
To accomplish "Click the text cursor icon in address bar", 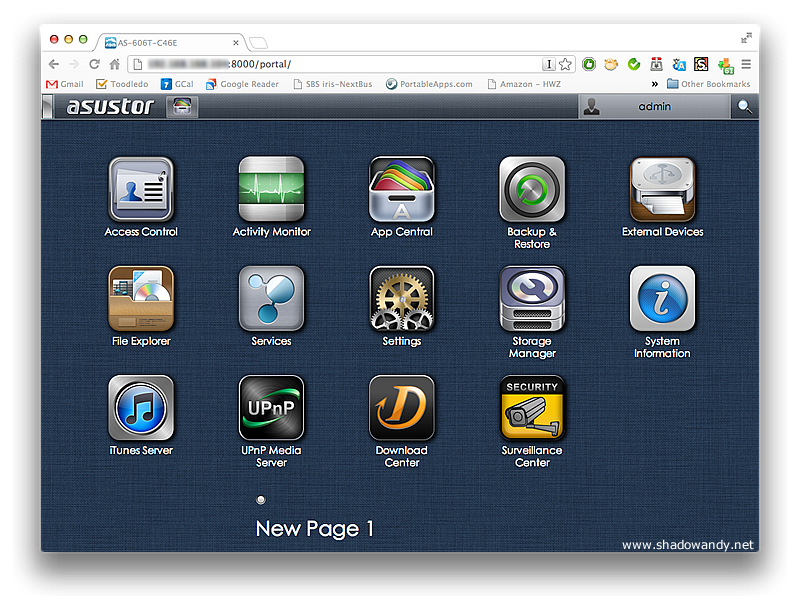I will [548, 64].
